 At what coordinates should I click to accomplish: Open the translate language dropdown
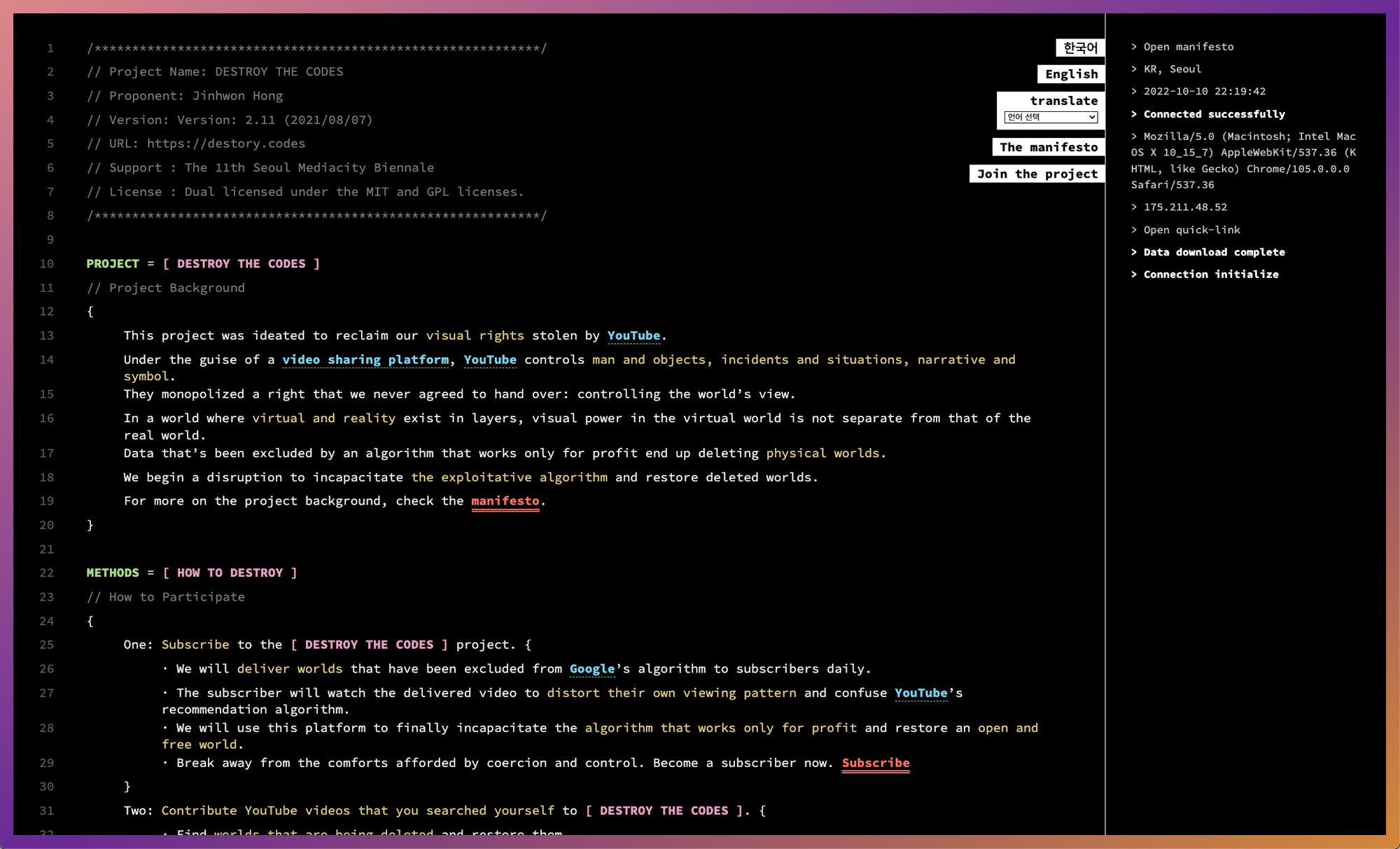point(1051,117)
